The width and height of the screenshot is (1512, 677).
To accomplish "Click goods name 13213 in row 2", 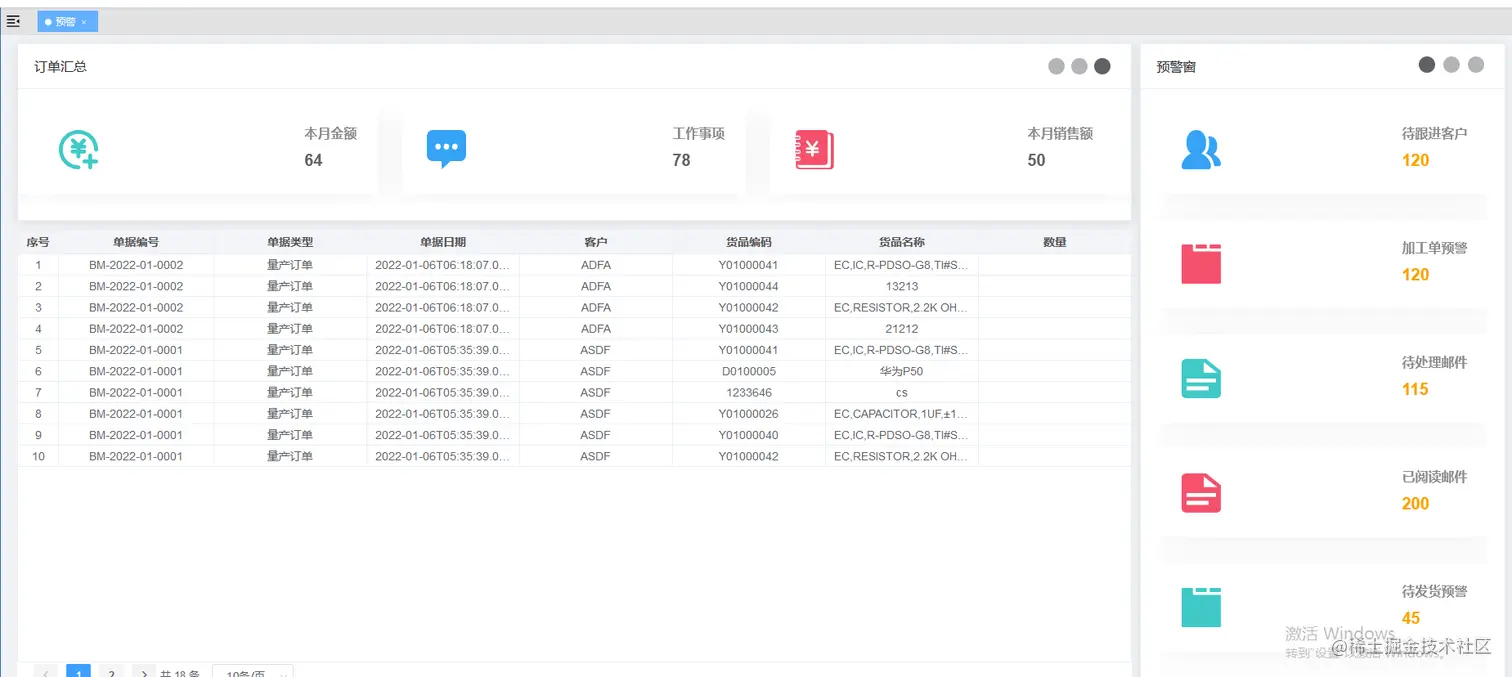I will [902, 286].
